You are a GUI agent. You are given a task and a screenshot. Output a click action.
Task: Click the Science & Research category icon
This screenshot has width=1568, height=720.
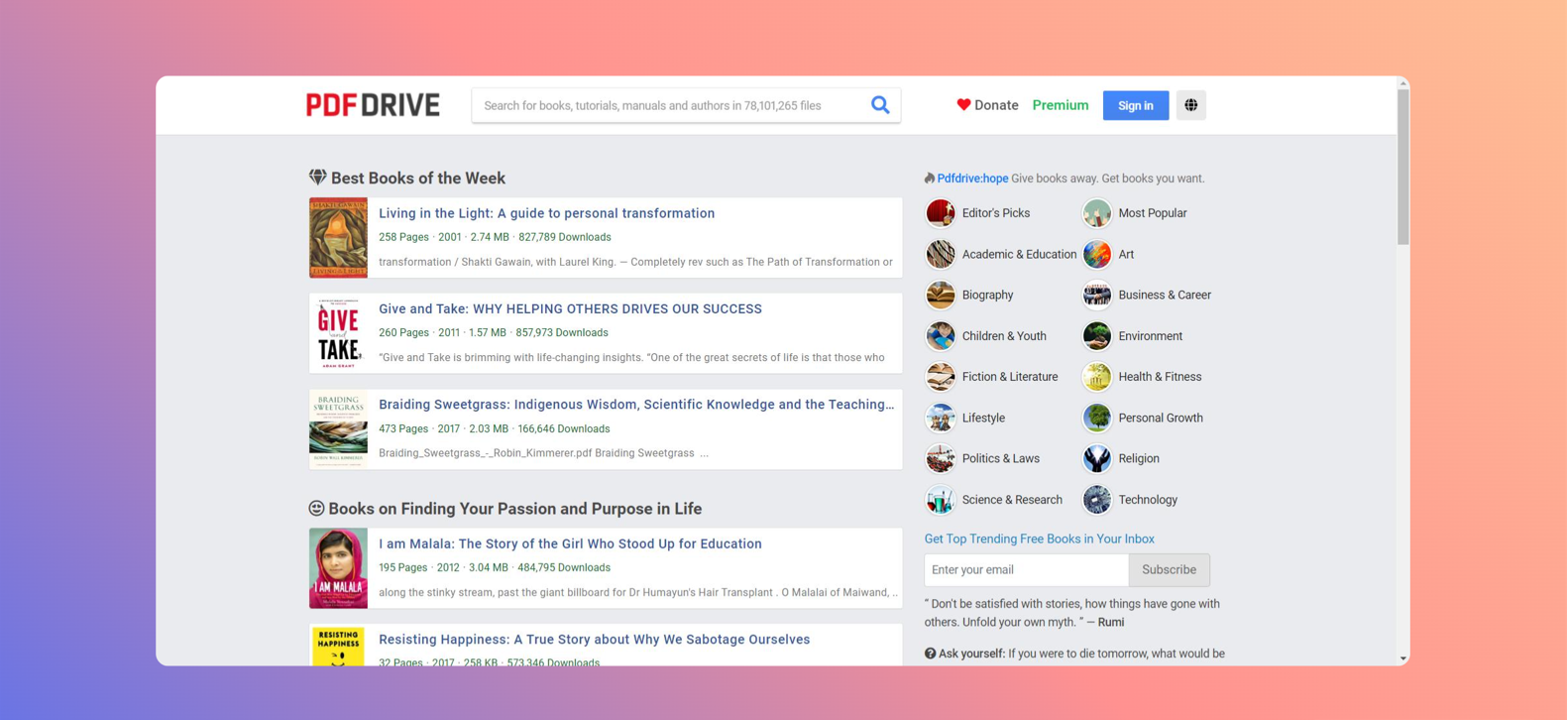point(941,500)
